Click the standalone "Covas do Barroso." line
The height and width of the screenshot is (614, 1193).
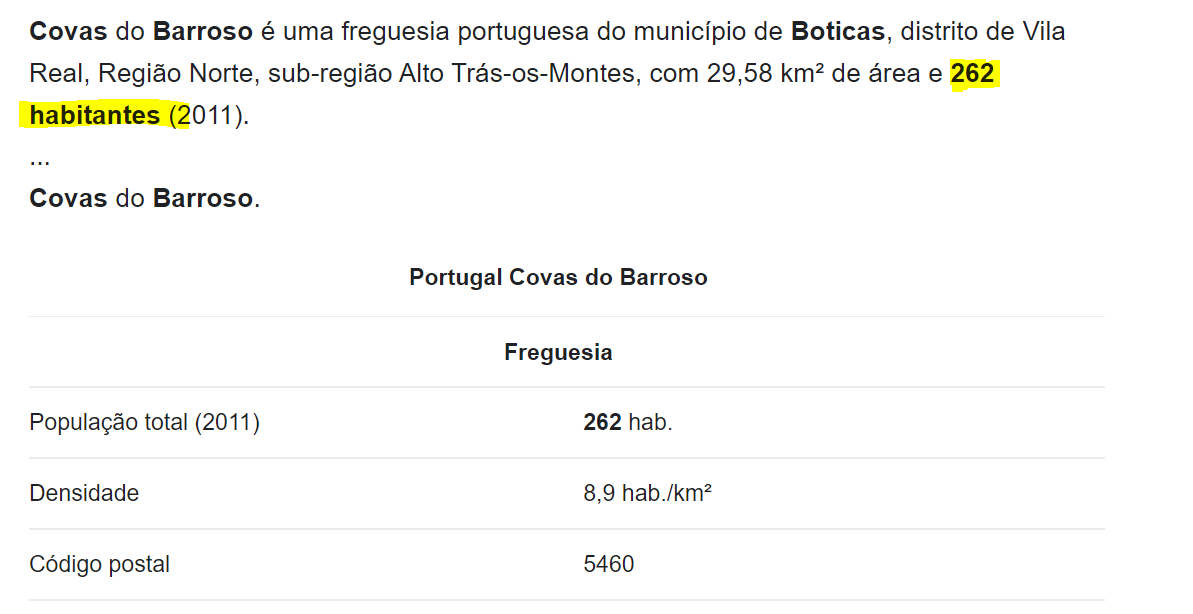(144, 198)
